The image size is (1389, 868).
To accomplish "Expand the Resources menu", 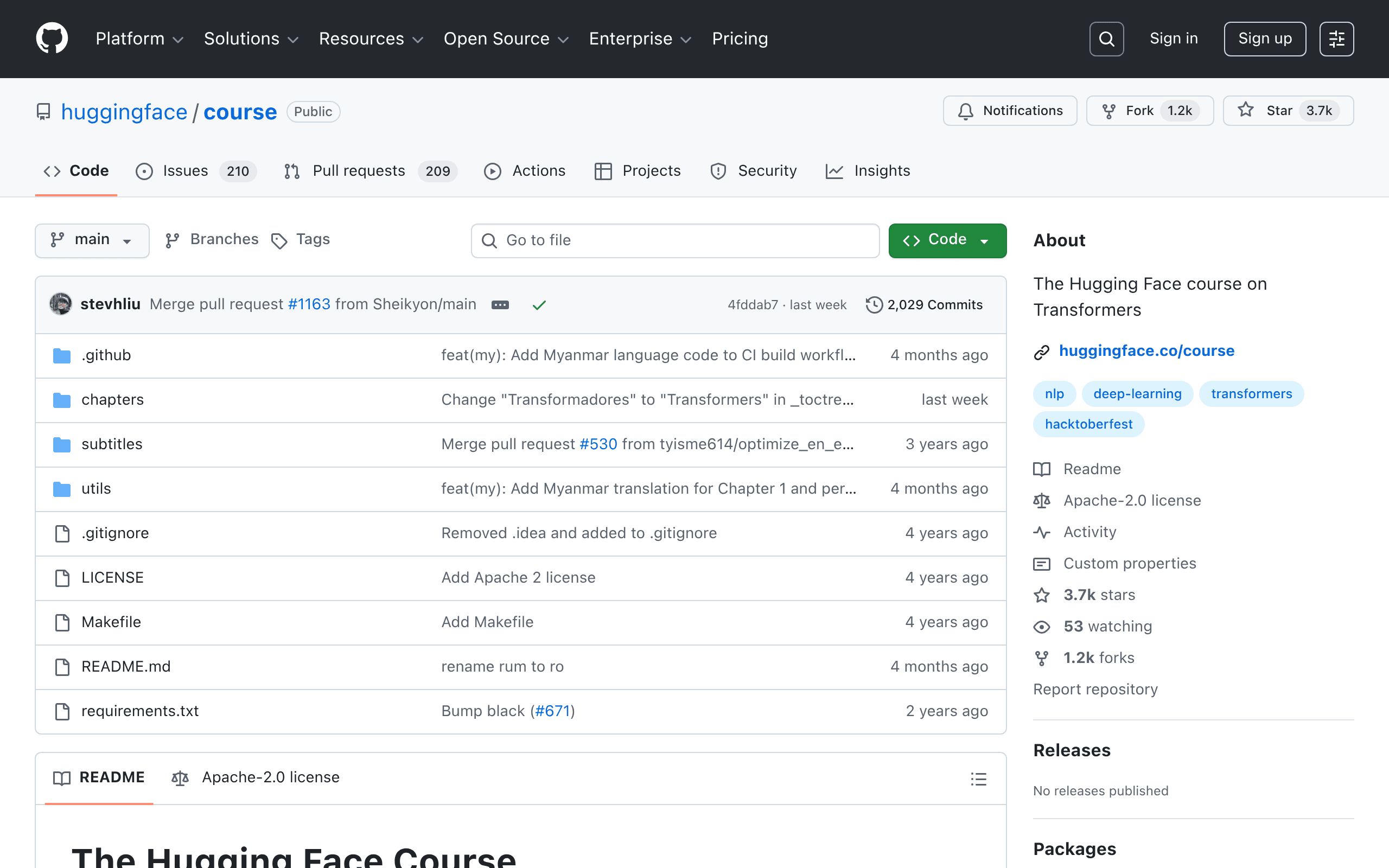I will pos(371,39).
